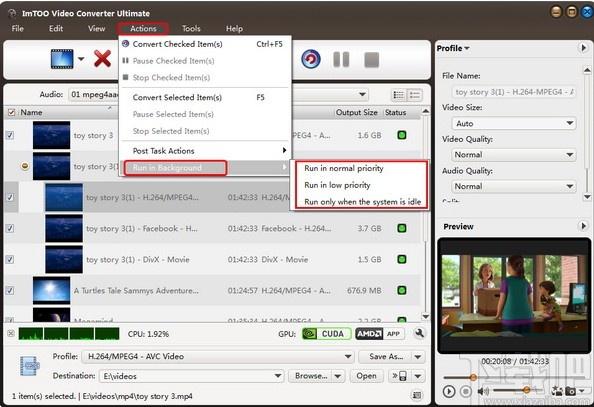Collapse the toy story 3(1) group

[25, 166]
